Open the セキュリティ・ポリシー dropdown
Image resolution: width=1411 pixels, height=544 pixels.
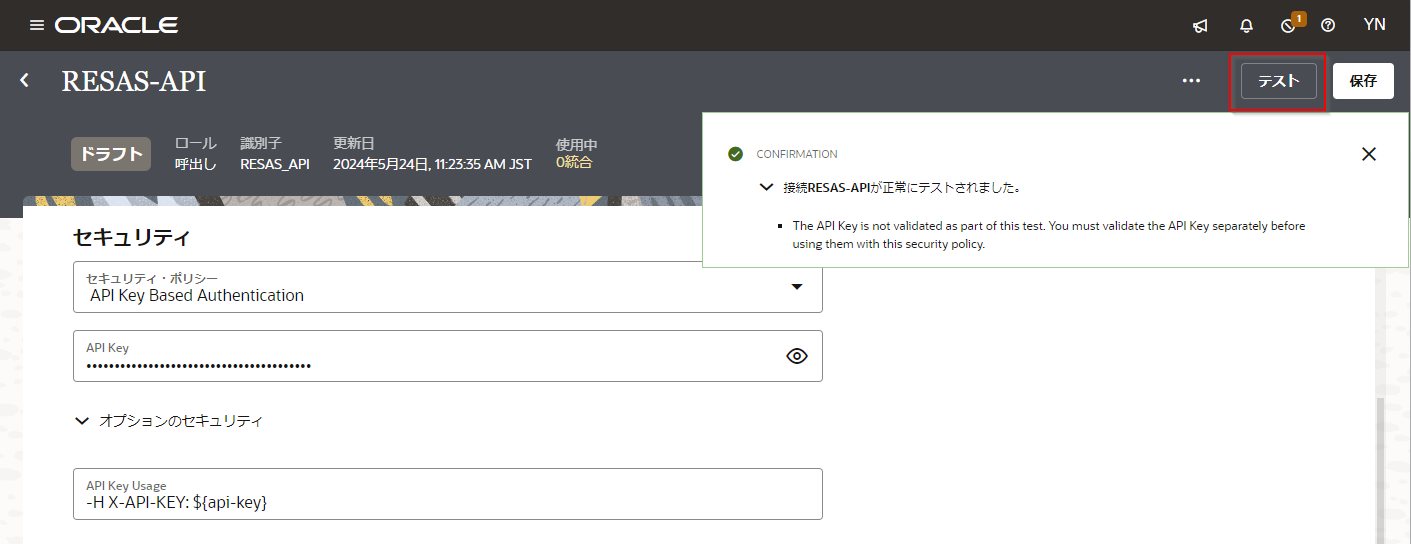796,287
